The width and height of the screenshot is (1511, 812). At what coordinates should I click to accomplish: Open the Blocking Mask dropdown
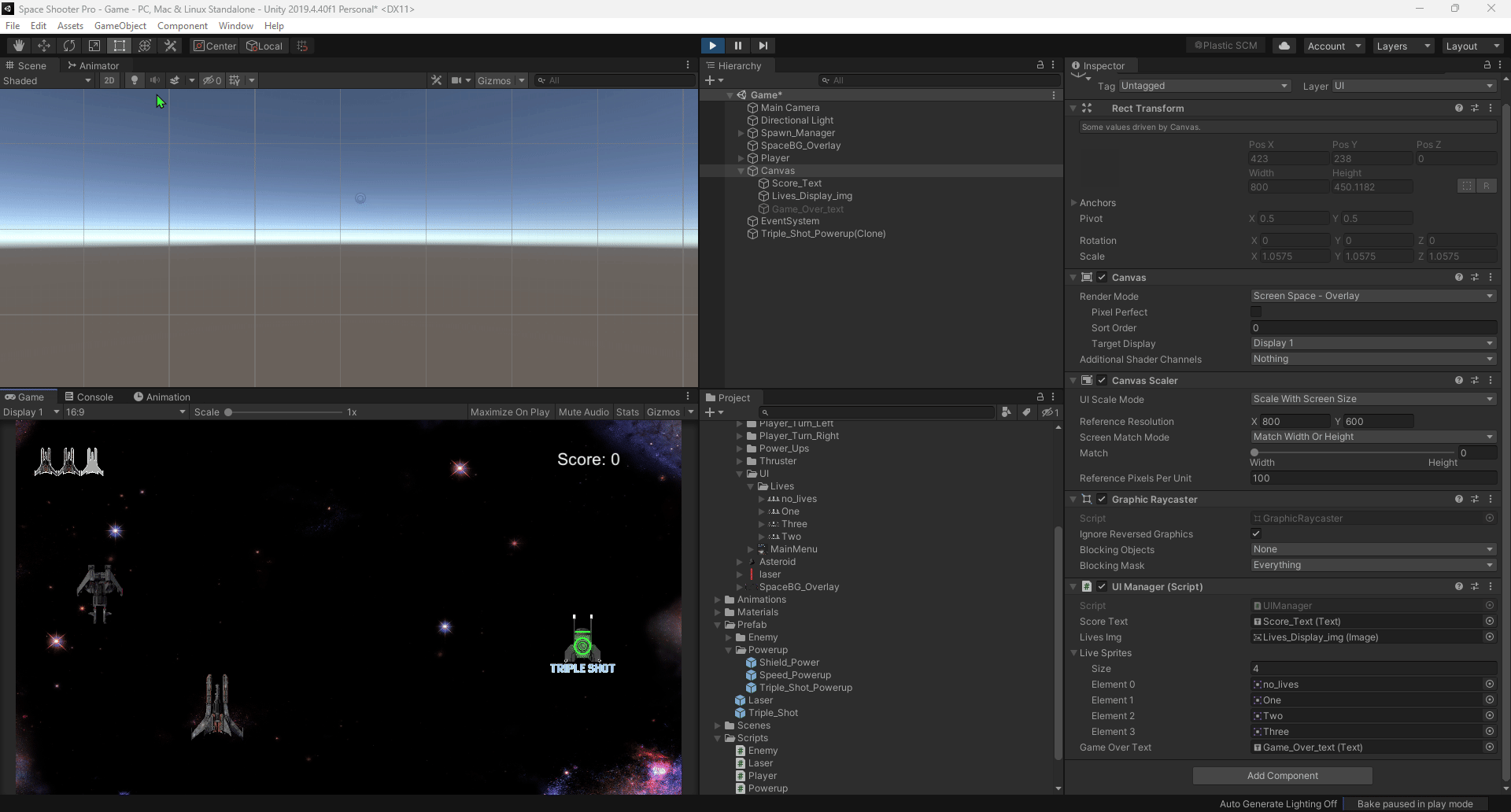coord(1372,565)
